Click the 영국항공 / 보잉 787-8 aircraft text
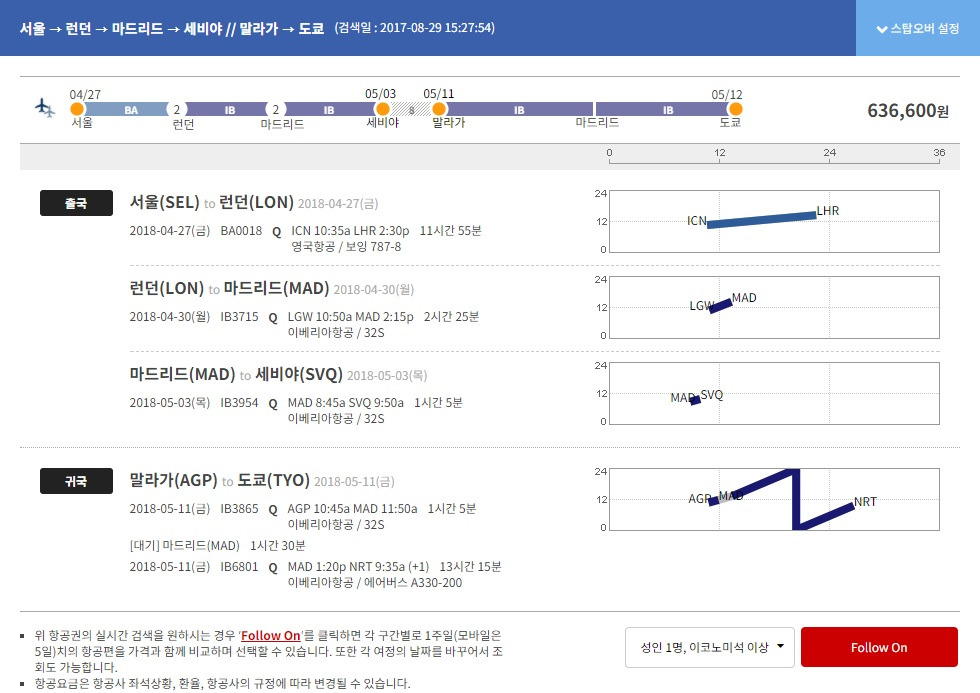Image resolution: width=980 pixels, height=693 pixels. (346, 247)
